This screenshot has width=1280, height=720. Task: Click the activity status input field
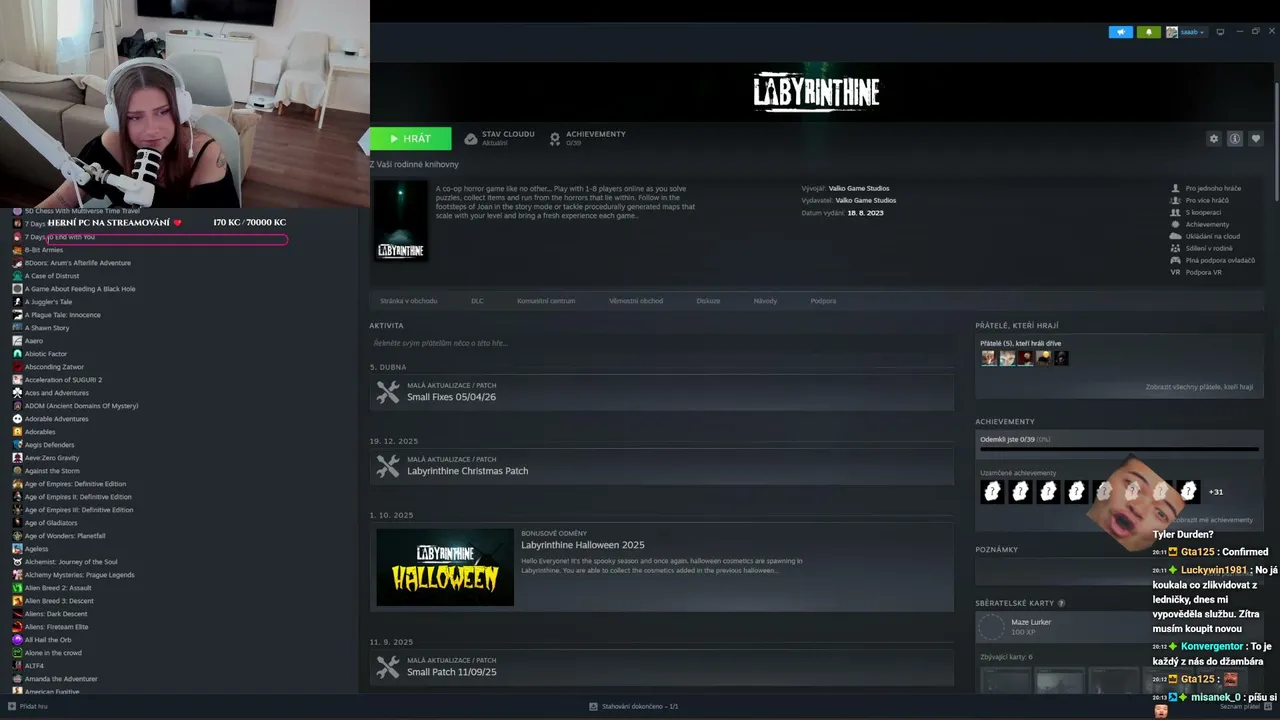(661, 343)
